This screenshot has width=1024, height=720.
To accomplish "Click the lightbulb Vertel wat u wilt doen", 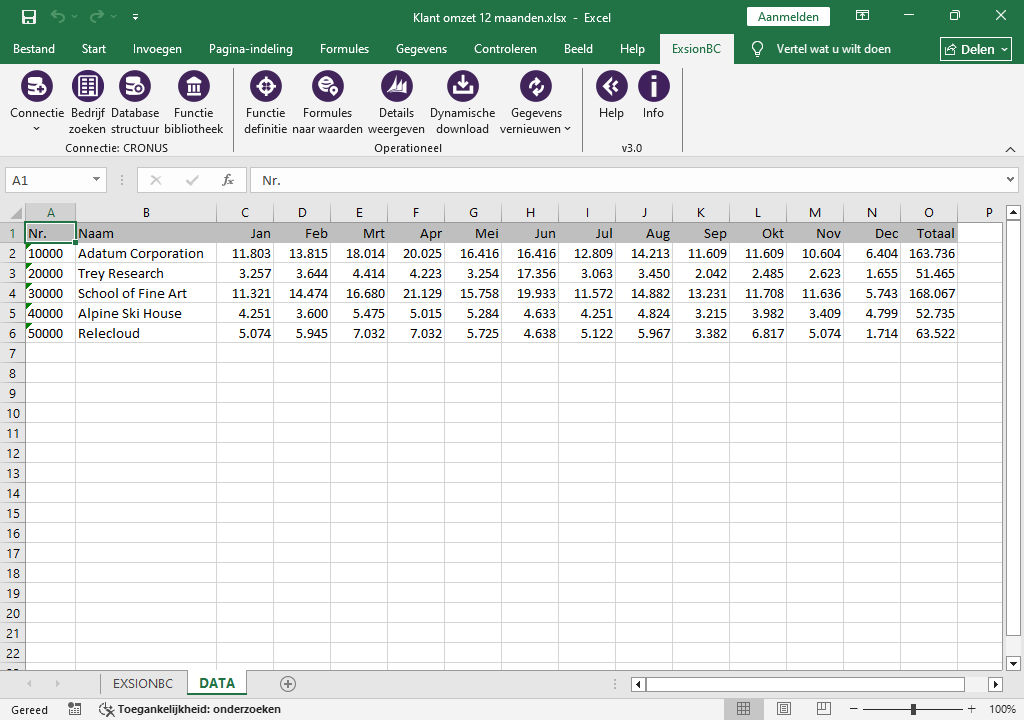I will tap(758, 49).
